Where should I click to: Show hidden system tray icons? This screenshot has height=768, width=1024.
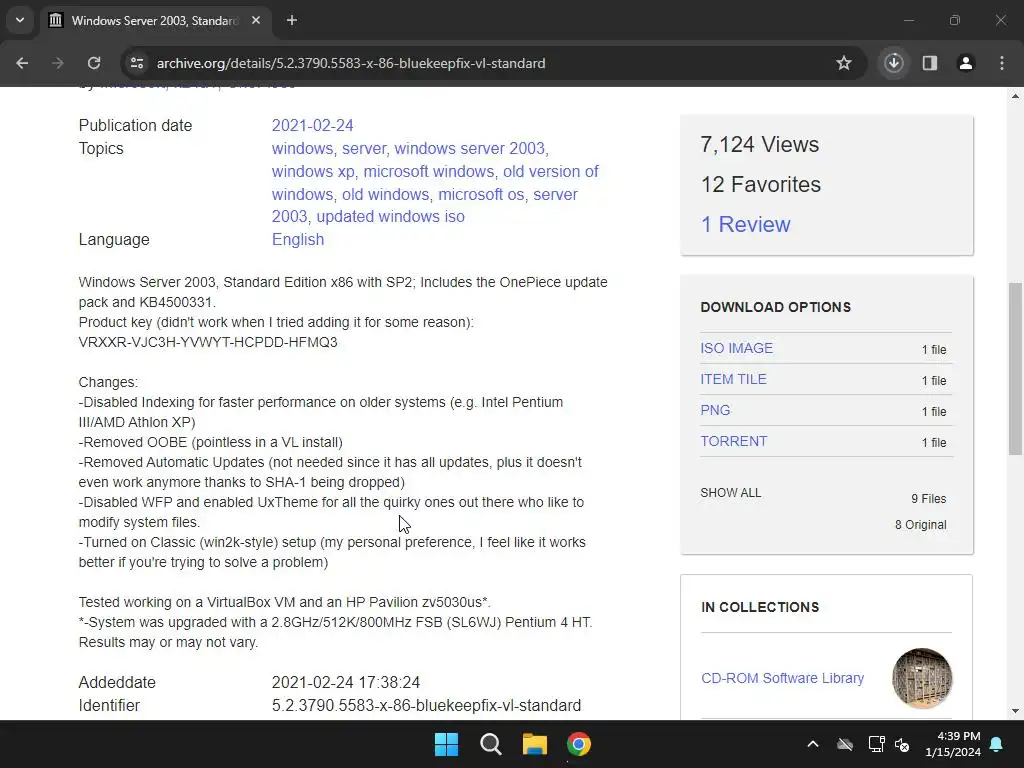pos(813,744)
